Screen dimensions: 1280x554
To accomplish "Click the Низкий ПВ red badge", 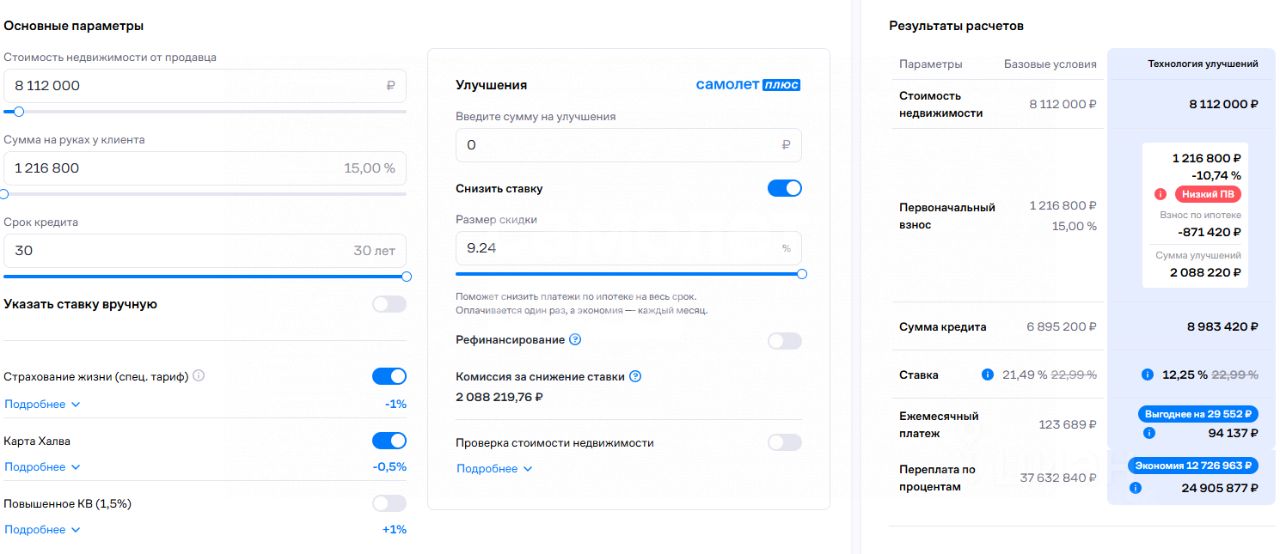I will (1207, 194).
